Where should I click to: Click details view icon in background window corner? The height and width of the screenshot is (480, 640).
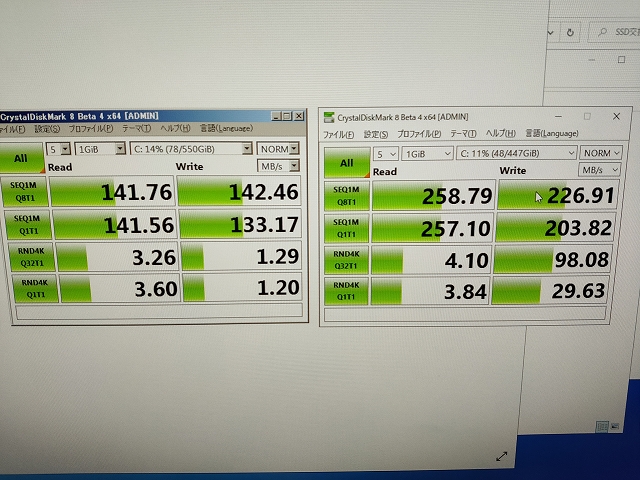(x=602, y=427)
